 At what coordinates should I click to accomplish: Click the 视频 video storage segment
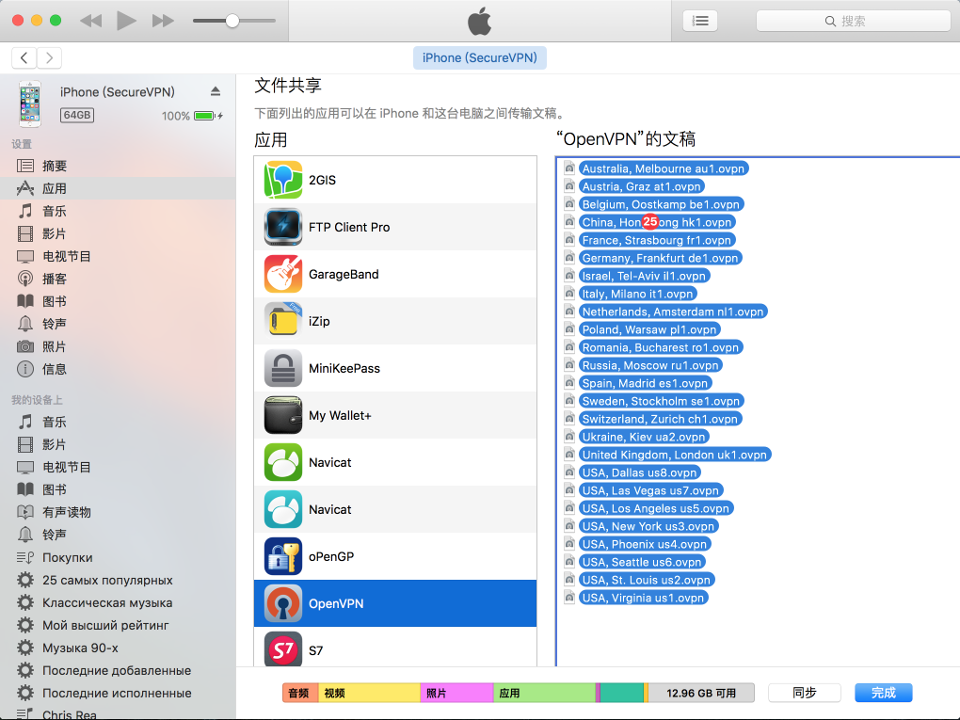point(369,693)
